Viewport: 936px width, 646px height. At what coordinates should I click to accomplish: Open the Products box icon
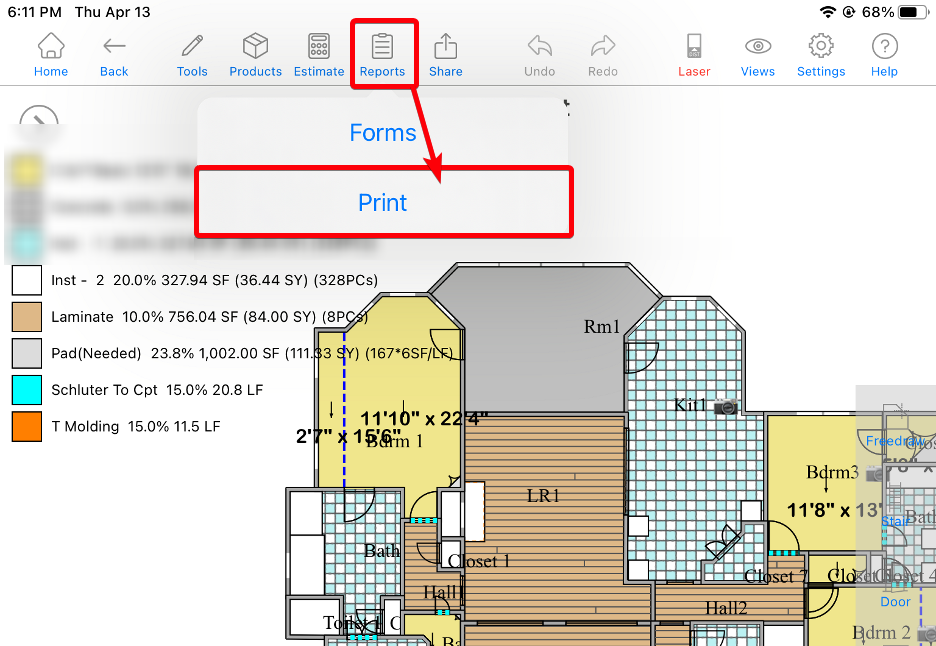click(255, 55)
